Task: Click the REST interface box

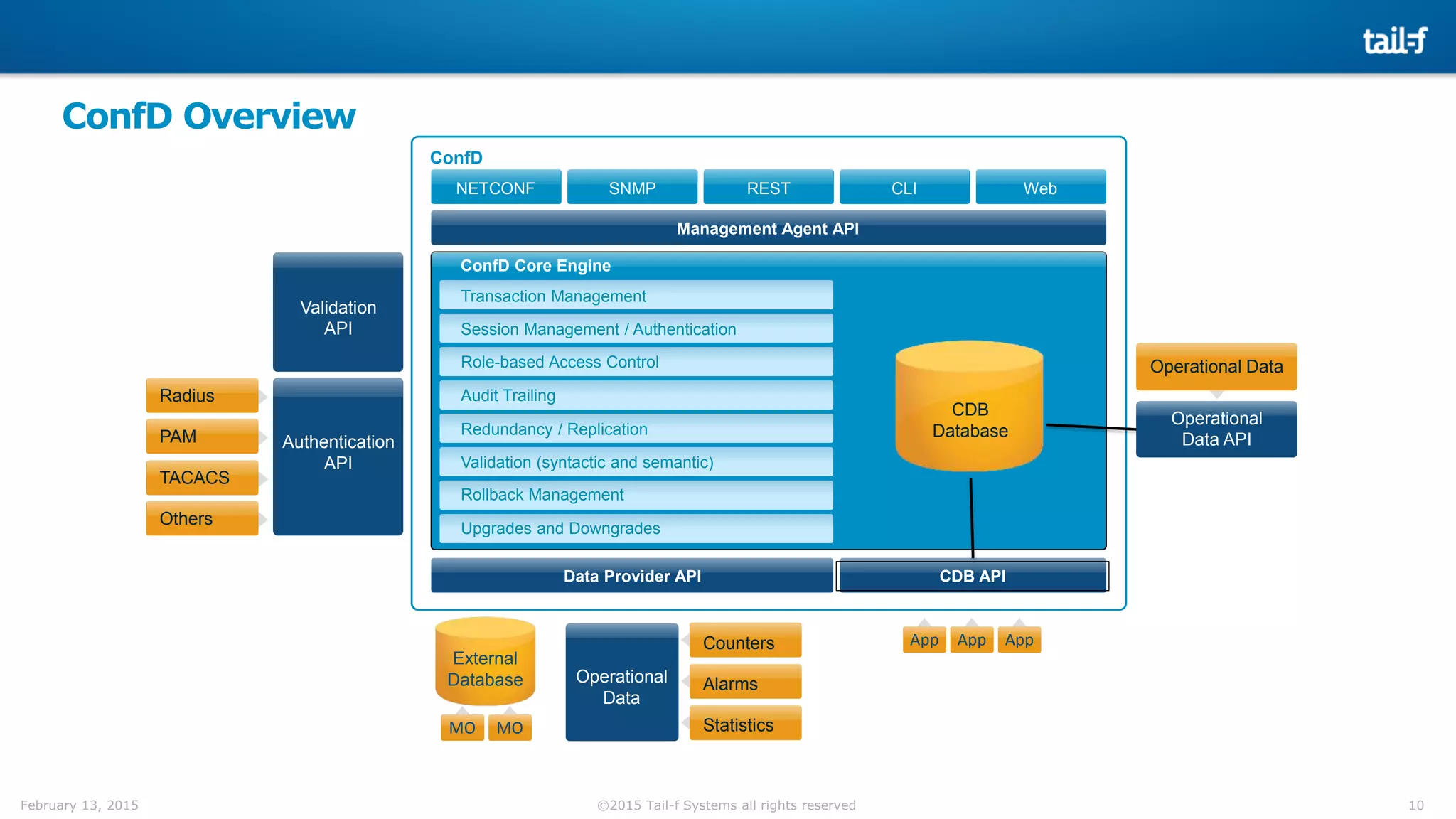Action: [x=768, y=188]
